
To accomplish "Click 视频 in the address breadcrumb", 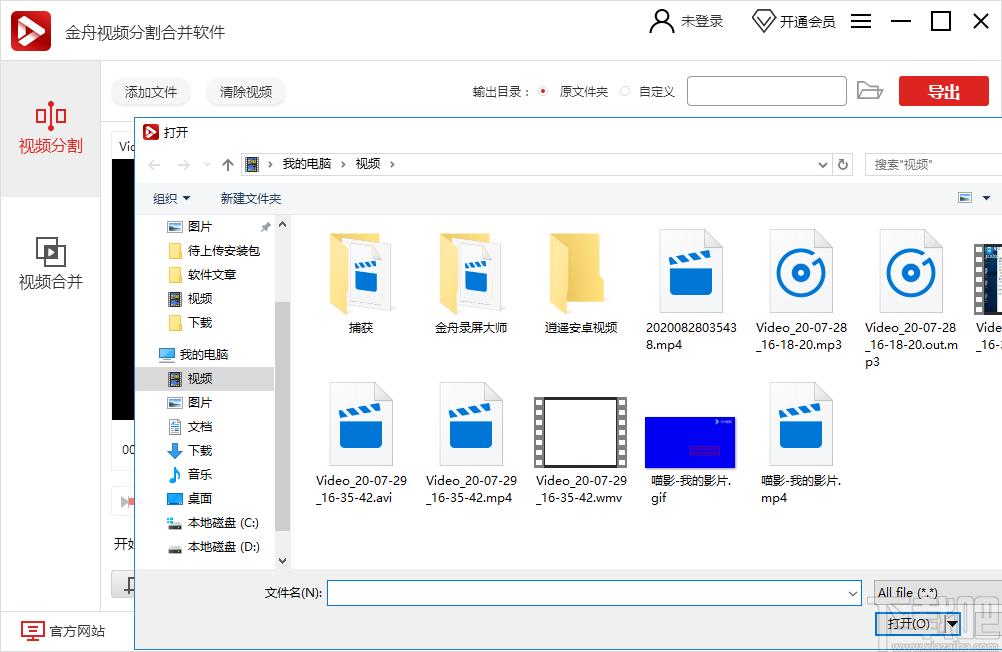I will [367, 164].
